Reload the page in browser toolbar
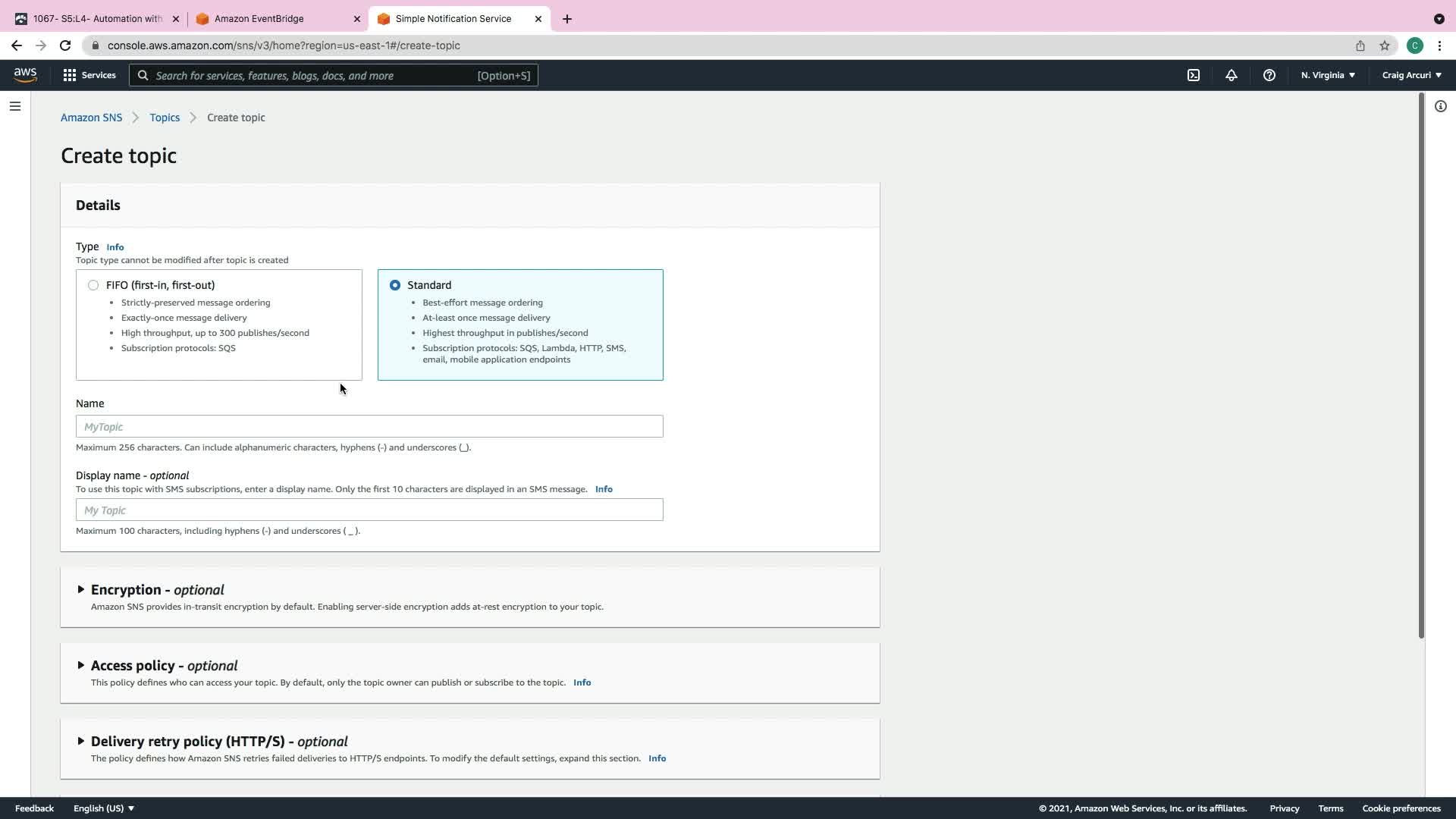The image size is (1456, 819). (65, 45)
